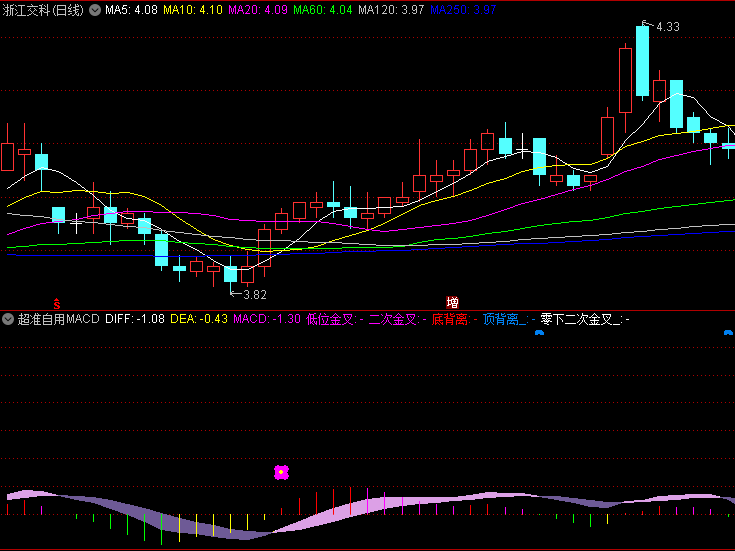735x551 pixels.
Task: Click the MA20 magenta indicator label
Action: click(257, 10)
